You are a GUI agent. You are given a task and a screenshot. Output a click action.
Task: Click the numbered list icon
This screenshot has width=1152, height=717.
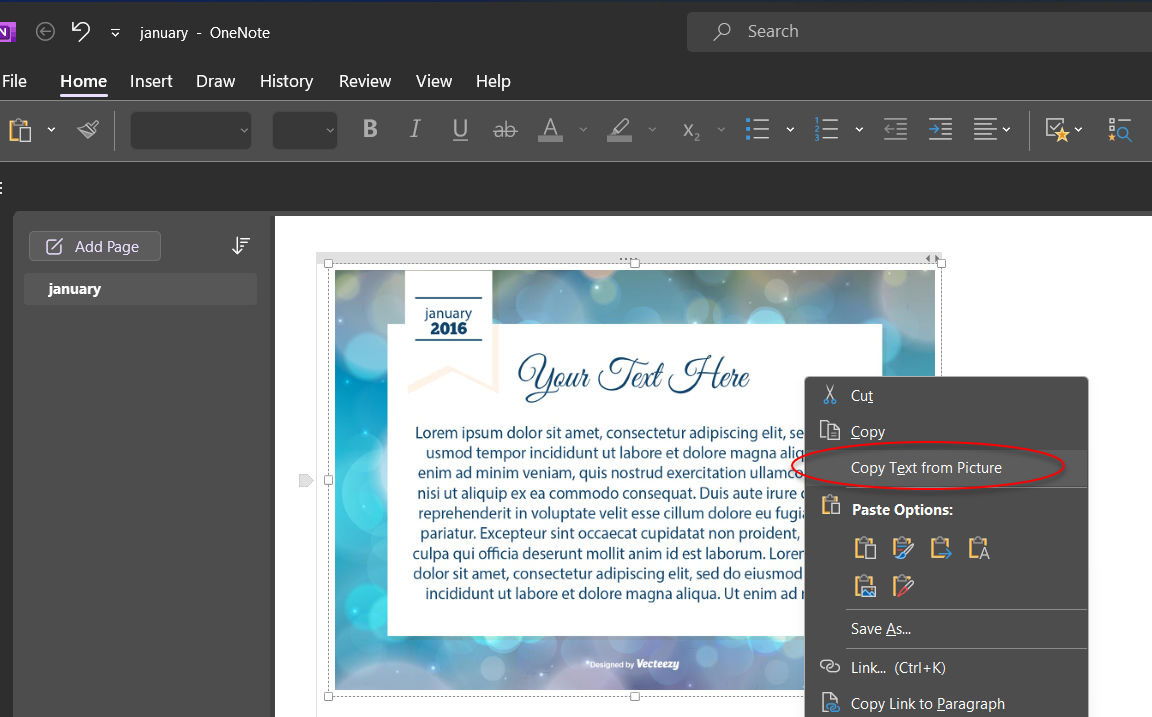[826, 130]
